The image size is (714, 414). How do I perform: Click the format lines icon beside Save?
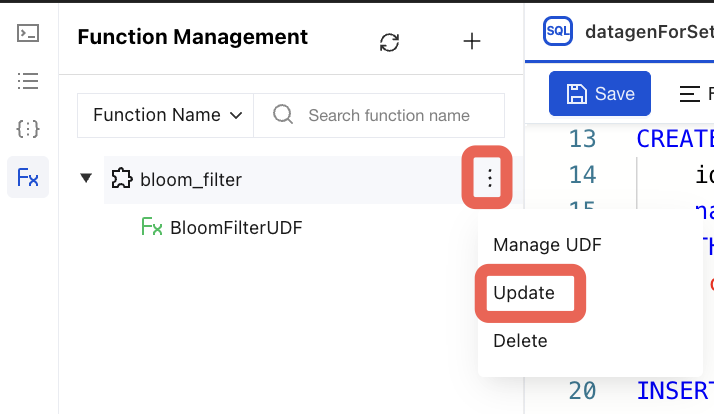coord(689,94)
